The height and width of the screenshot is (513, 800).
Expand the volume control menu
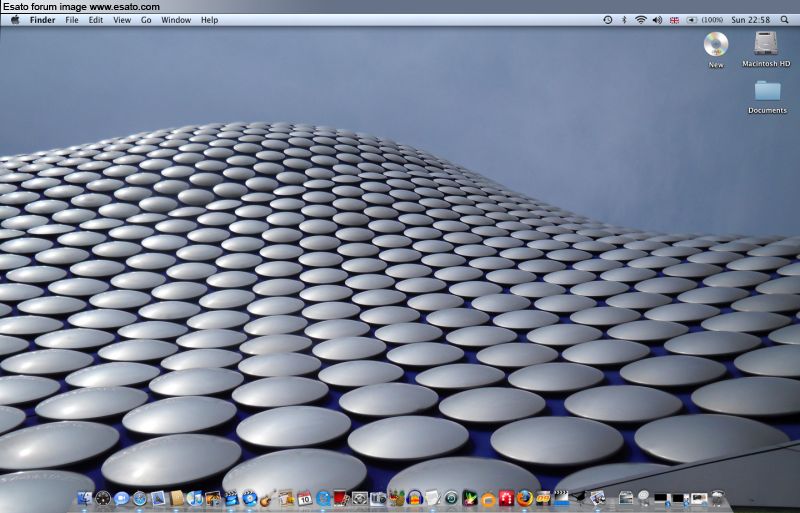click(657, 20)
